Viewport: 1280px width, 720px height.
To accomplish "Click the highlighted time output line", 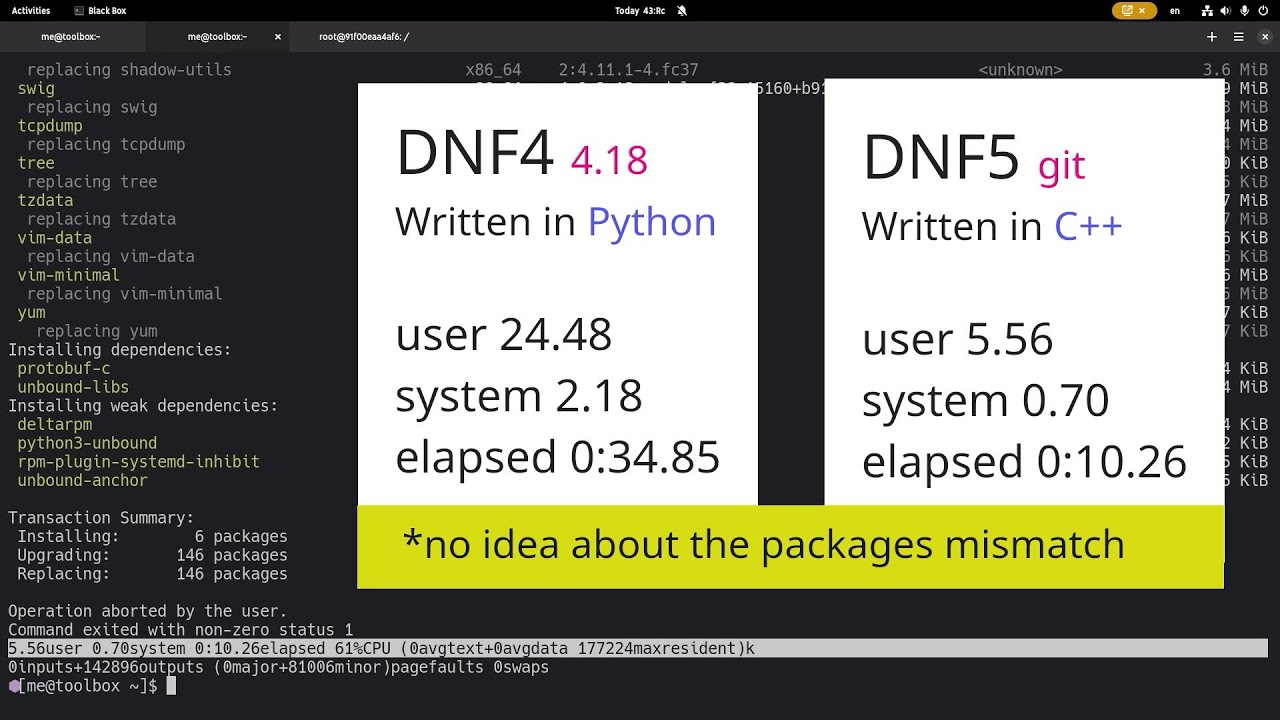I will (x=380, y=649).
